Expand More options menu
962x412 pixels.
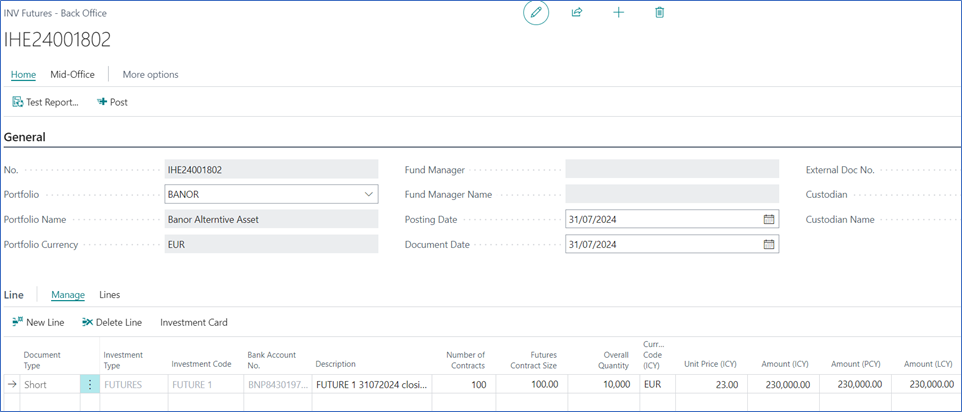(x=150, y=74)
